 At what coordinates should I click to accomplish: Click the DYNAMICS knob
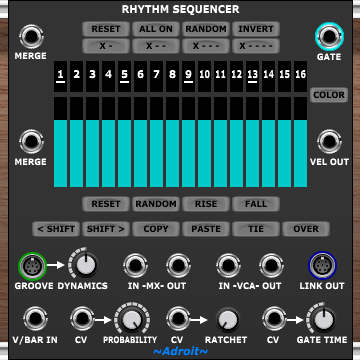pos(86,264)
